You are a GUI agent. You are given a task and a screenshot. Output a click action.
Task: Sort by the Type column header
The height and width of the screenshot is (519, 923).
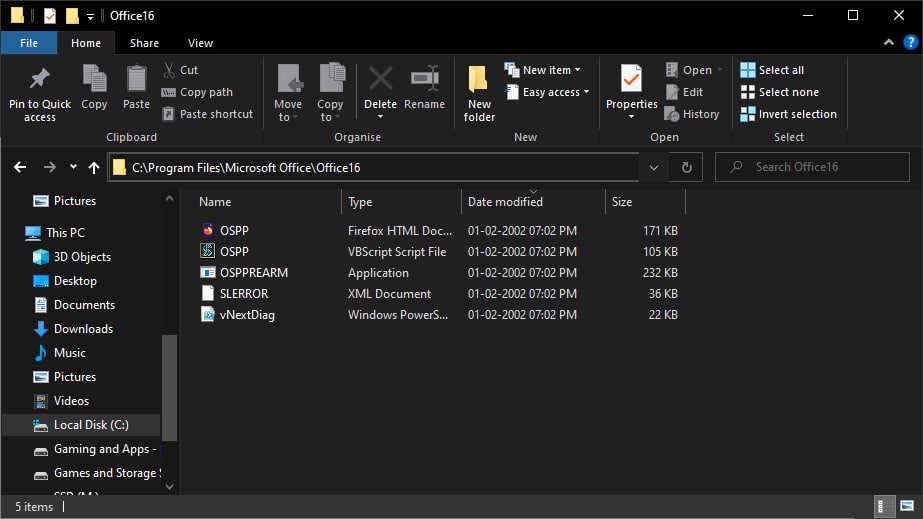401,202
